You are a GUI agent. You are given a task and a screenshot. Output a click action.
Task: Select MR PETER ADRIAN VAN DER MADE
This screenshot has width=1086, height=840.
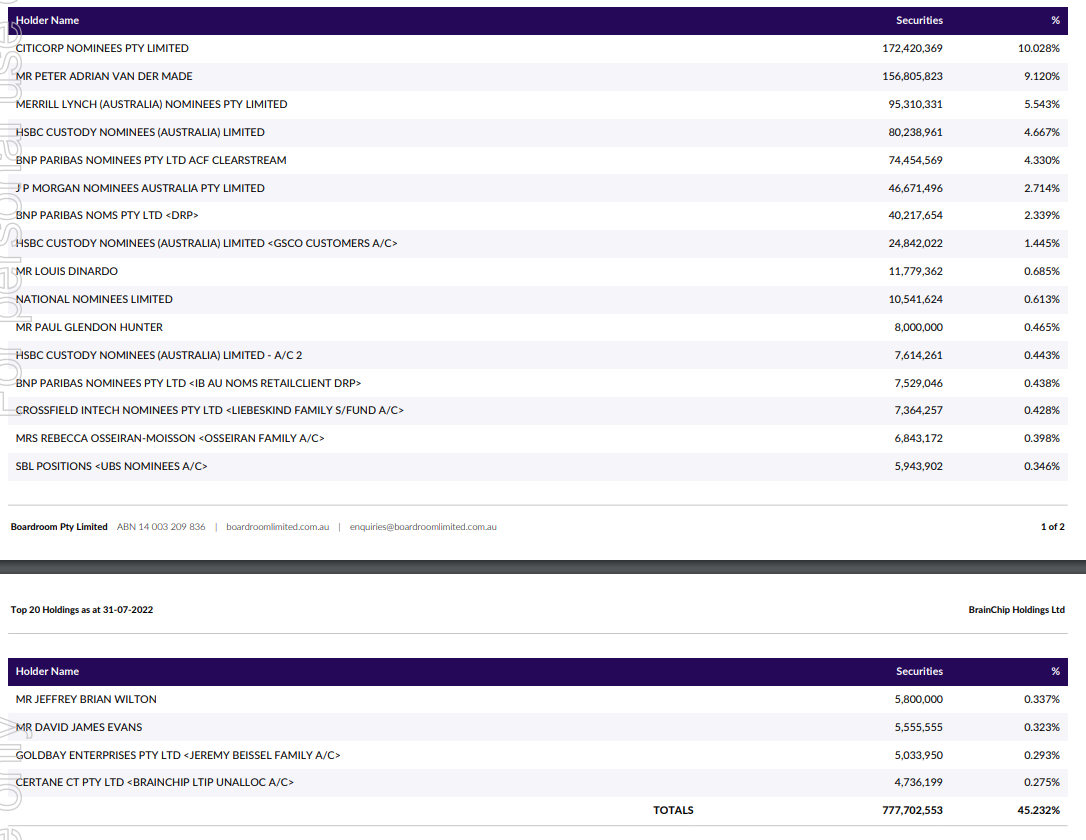(104, 76)
